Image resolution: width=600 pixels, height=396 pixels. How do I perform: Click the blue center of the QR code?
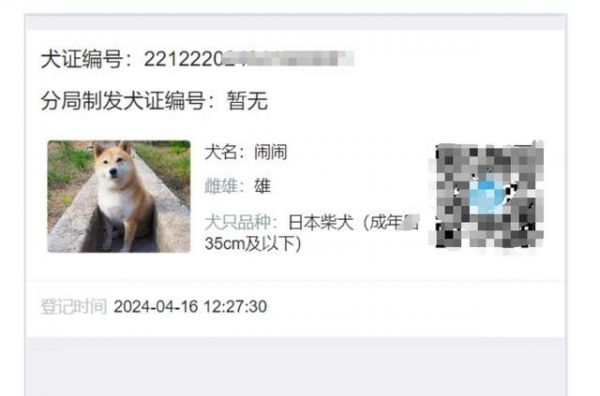coord(487,197)
